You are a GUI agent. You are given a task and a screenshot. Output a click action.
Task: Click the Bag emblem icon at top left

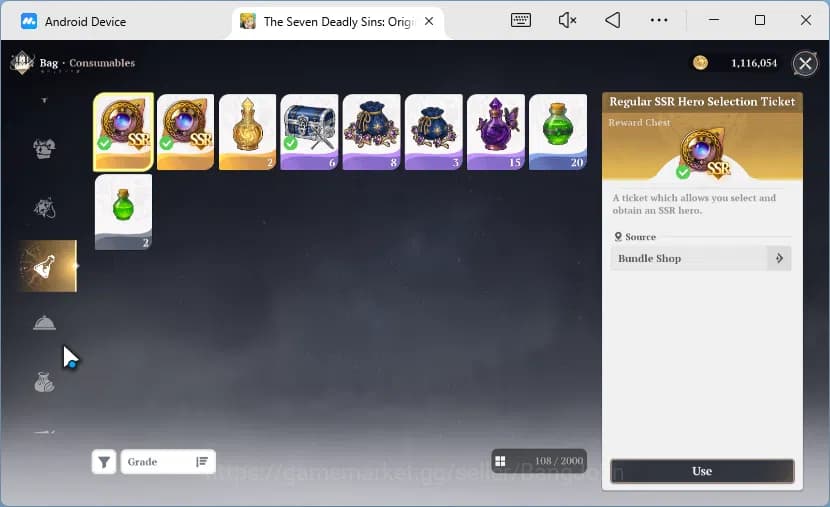tap(22, 63)
